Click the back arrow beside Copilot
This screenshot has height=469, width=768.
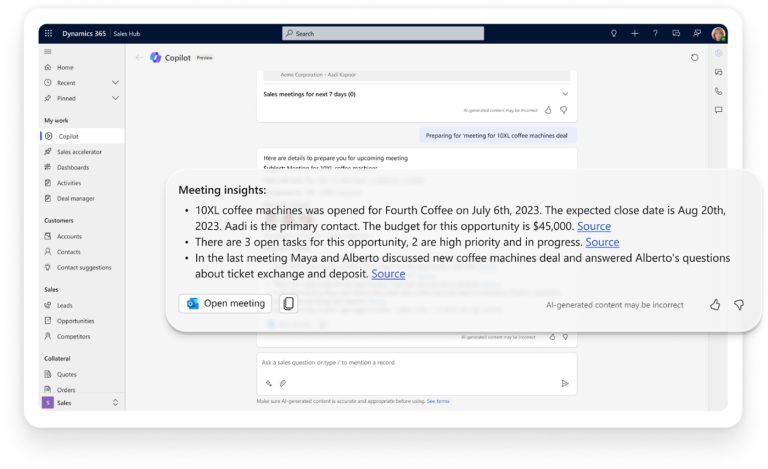(139, 58)
